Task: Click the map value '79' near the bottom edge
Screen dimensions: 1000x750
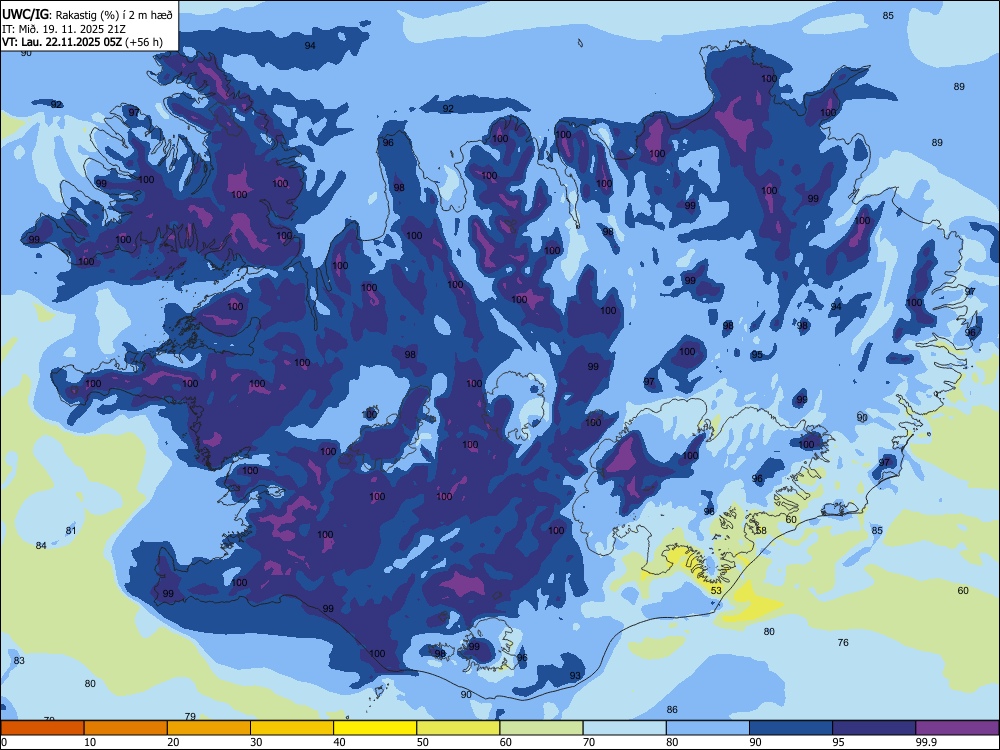Action: [189, 716]
